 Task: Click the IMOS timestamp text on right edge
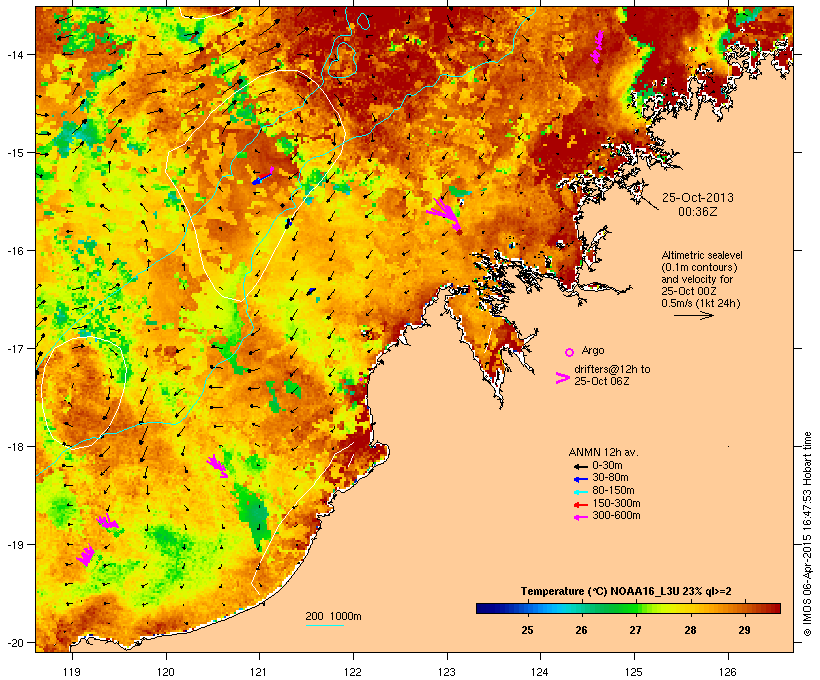point(807,534)
